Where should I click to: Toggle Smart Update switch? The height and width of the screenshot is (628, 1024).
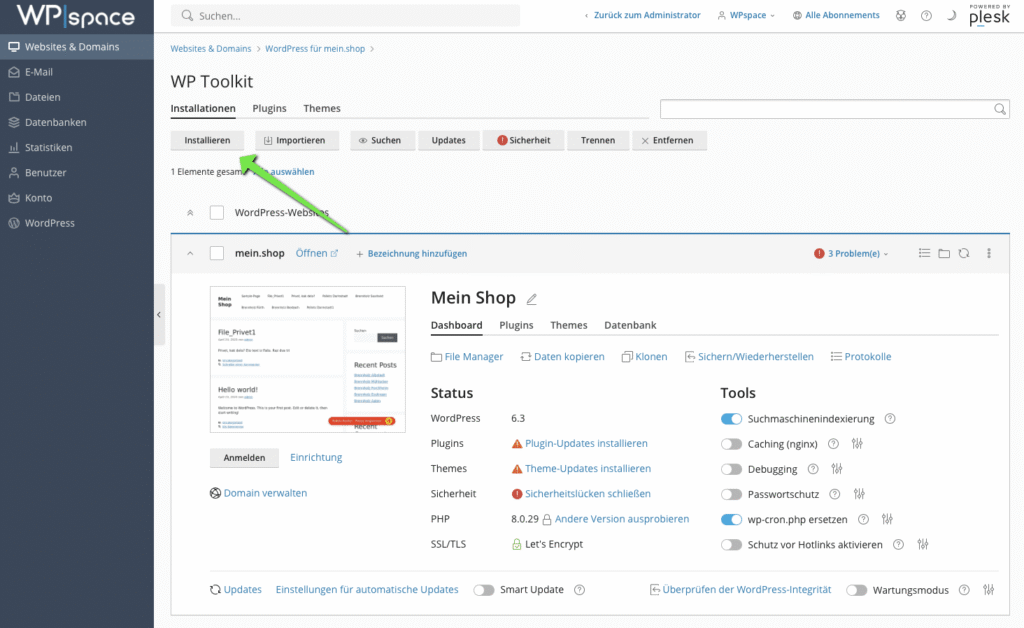pos(484,590)
